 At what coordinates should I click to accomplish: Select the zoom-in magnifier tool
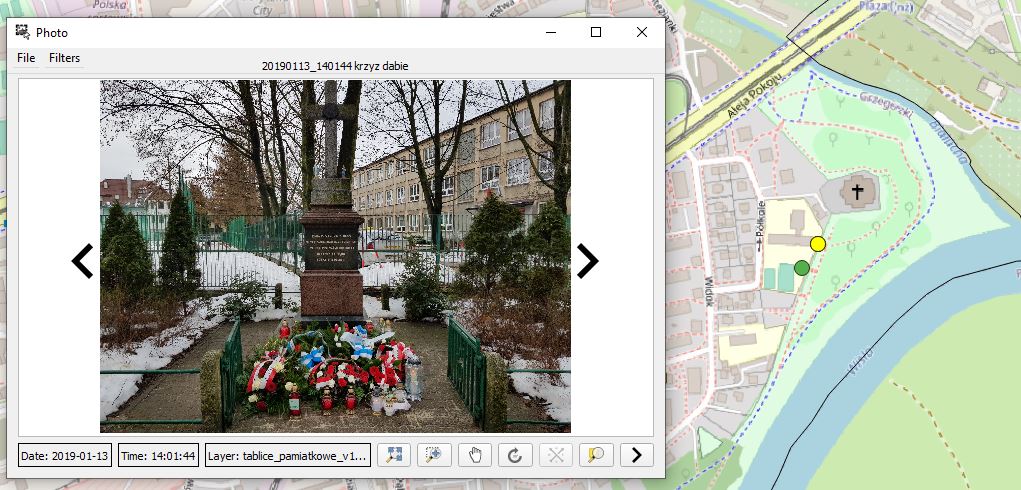(435, 455)
